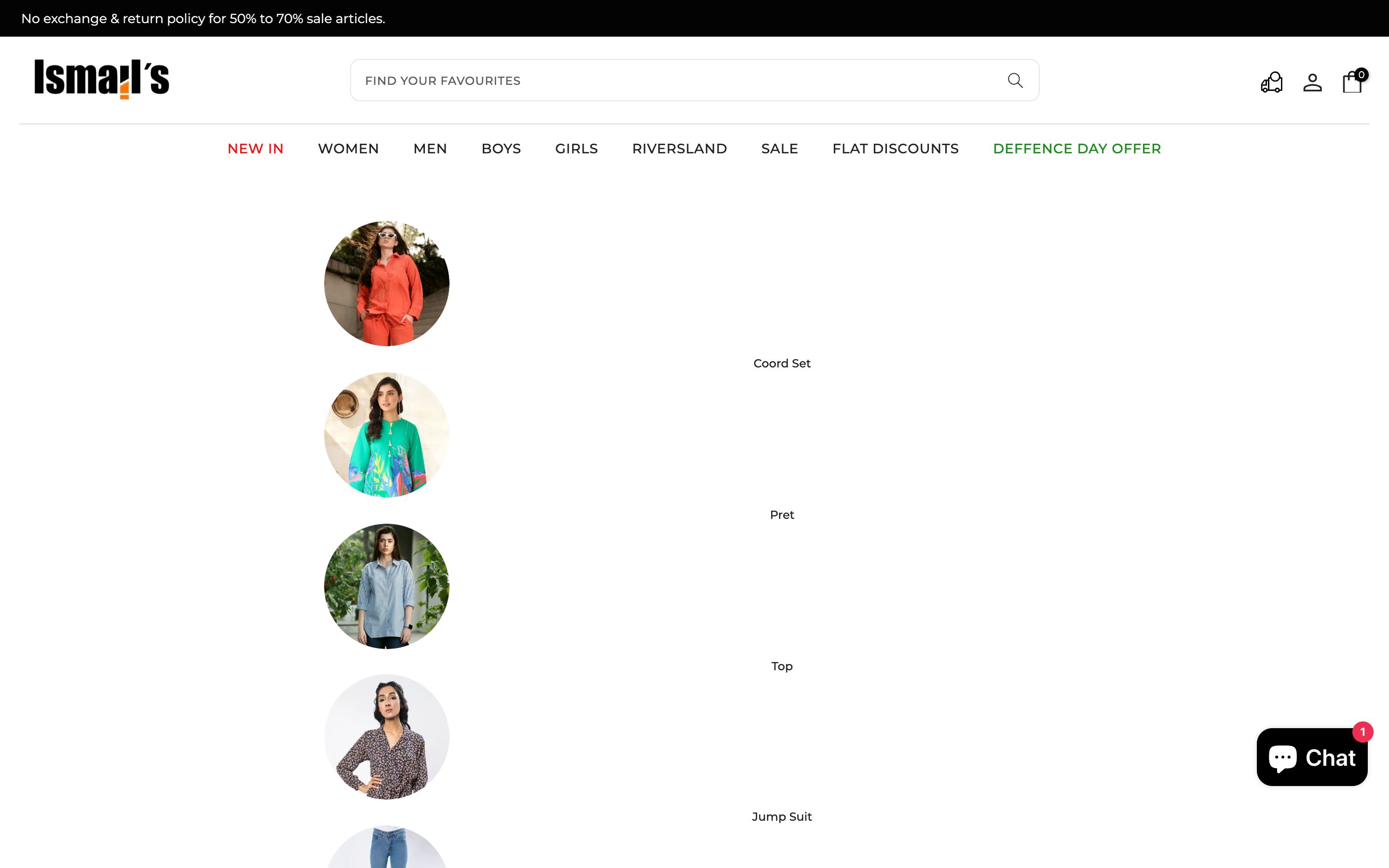Click inside the FIND YOUR FAVOURITES search field
Image resolution: width=1389 pixels, height=868 pixels.
pos(631,81)
